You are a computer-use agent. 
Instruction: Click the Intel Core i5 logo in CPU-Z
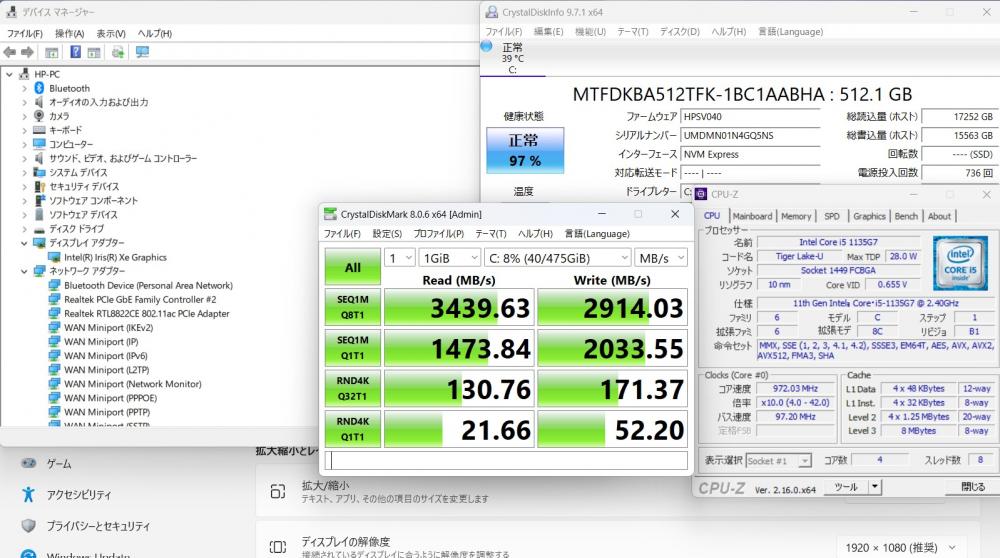coord(960,262)
